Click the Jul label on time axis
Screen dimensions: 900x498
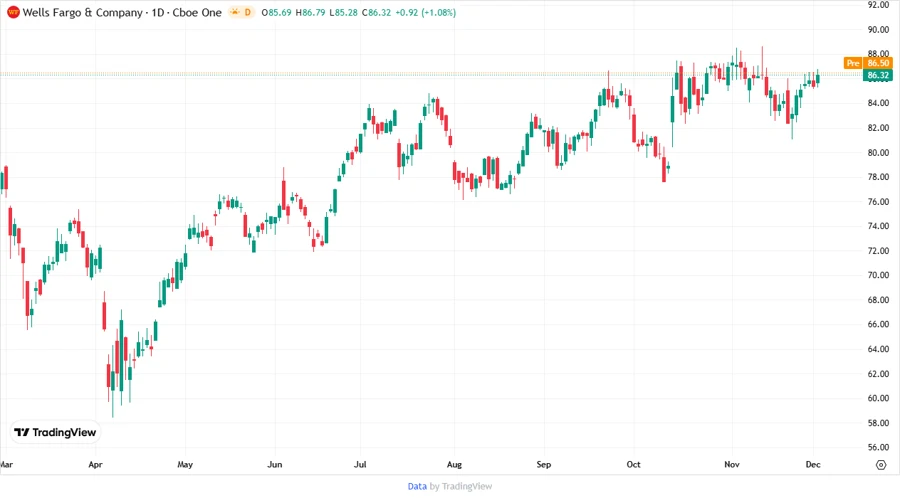[360, 465]
